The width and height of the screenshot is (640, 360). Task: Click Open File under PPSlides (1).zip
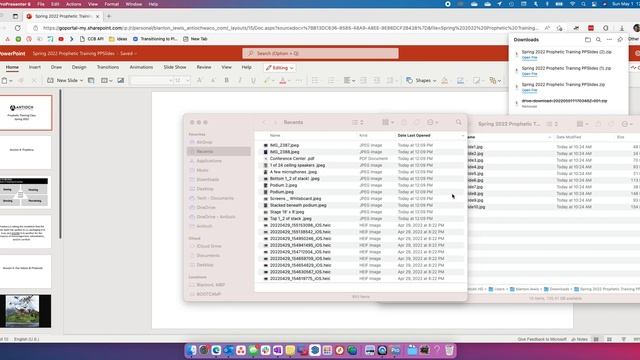click(x=529, y=74)
